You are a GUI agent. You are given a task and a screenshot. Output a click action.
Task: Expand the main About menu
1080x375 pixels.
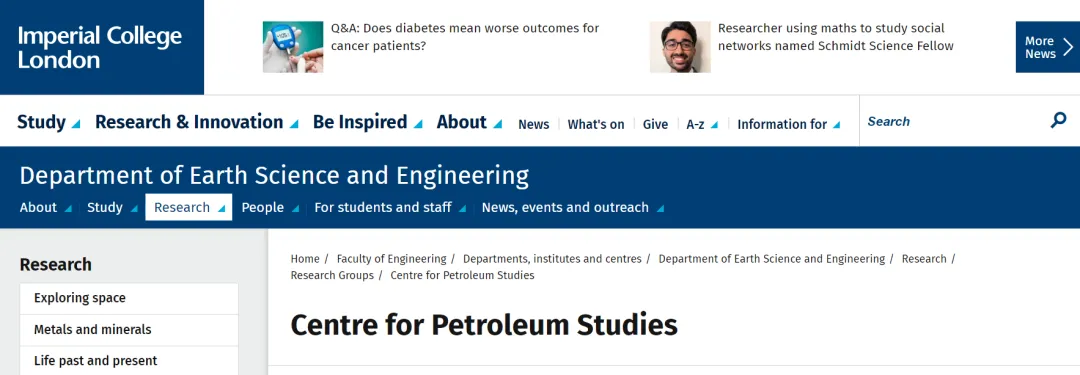tap(469, 122)
